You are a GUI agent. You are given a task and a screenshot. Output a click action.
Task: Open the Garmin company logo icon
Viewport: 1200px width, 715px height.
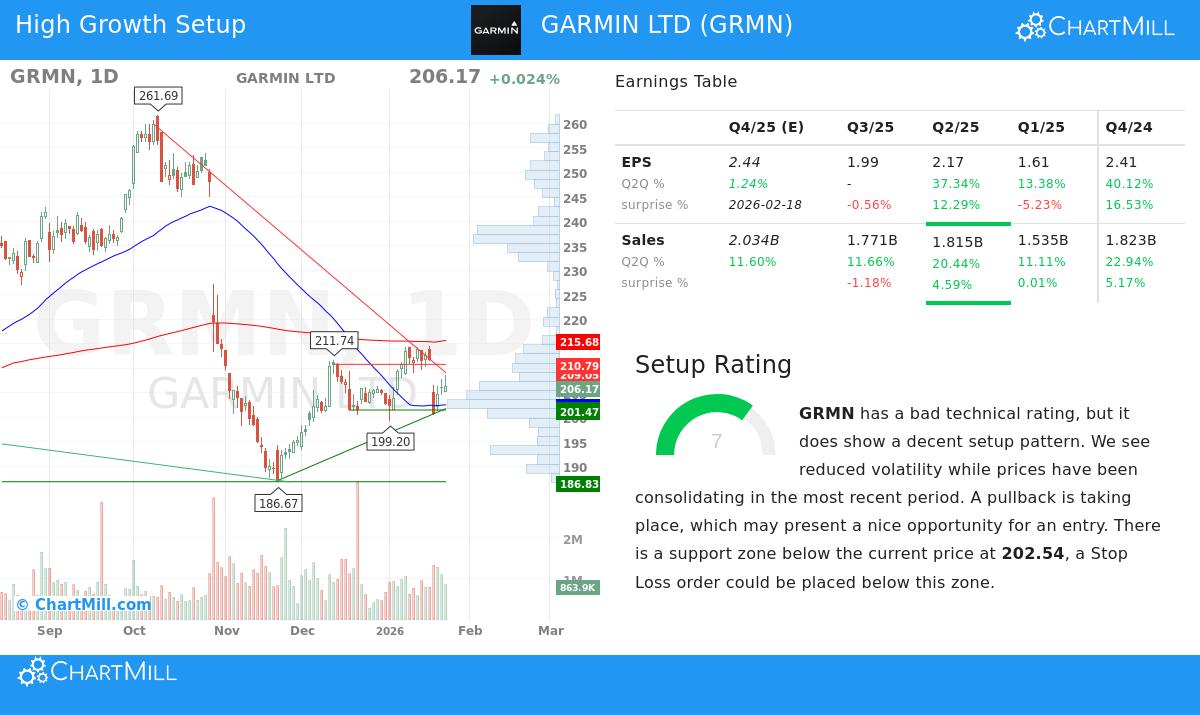[496, 31]
